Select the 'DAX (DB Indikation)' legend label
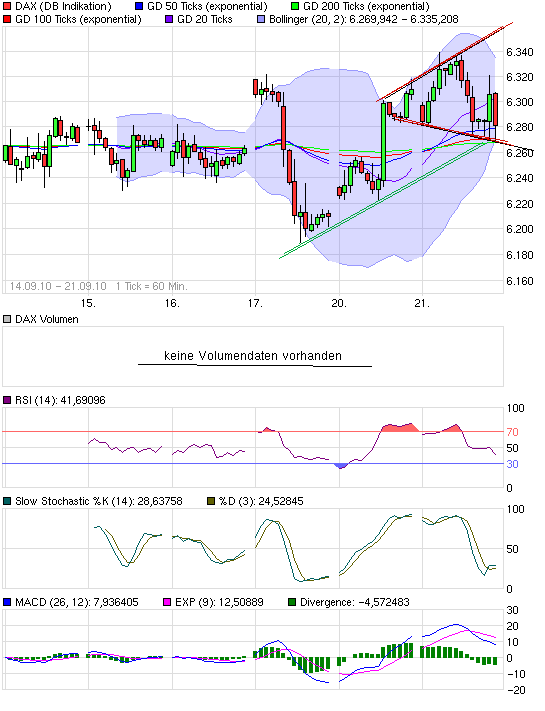 pyautogui.click(x=63, y=6)
